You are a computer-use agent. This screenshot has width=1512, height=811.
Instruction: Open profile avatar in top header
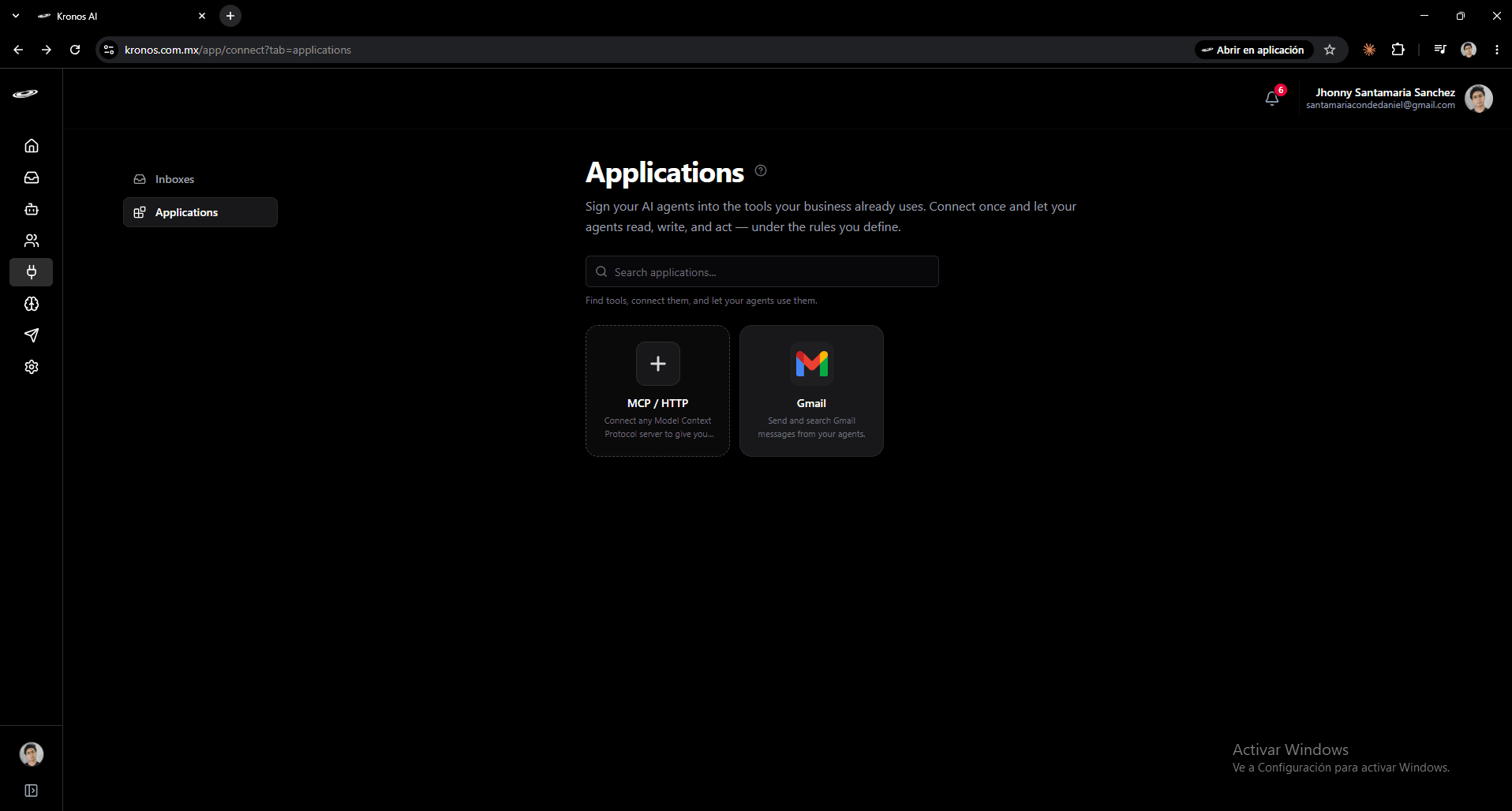click(1479, 99)
